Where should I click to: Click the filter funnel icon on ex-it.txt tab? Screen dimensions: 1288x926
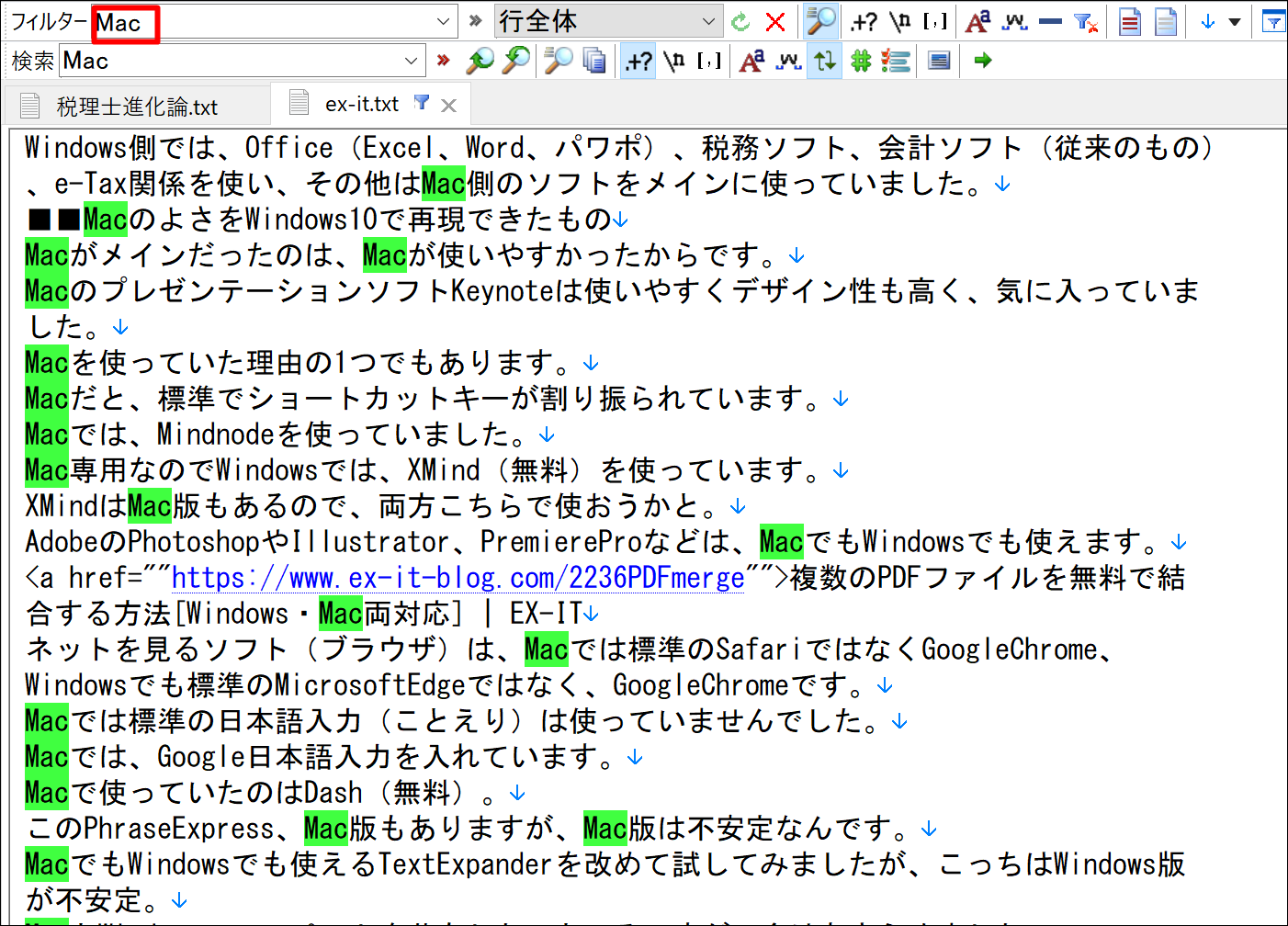click(x=422, y=102)
